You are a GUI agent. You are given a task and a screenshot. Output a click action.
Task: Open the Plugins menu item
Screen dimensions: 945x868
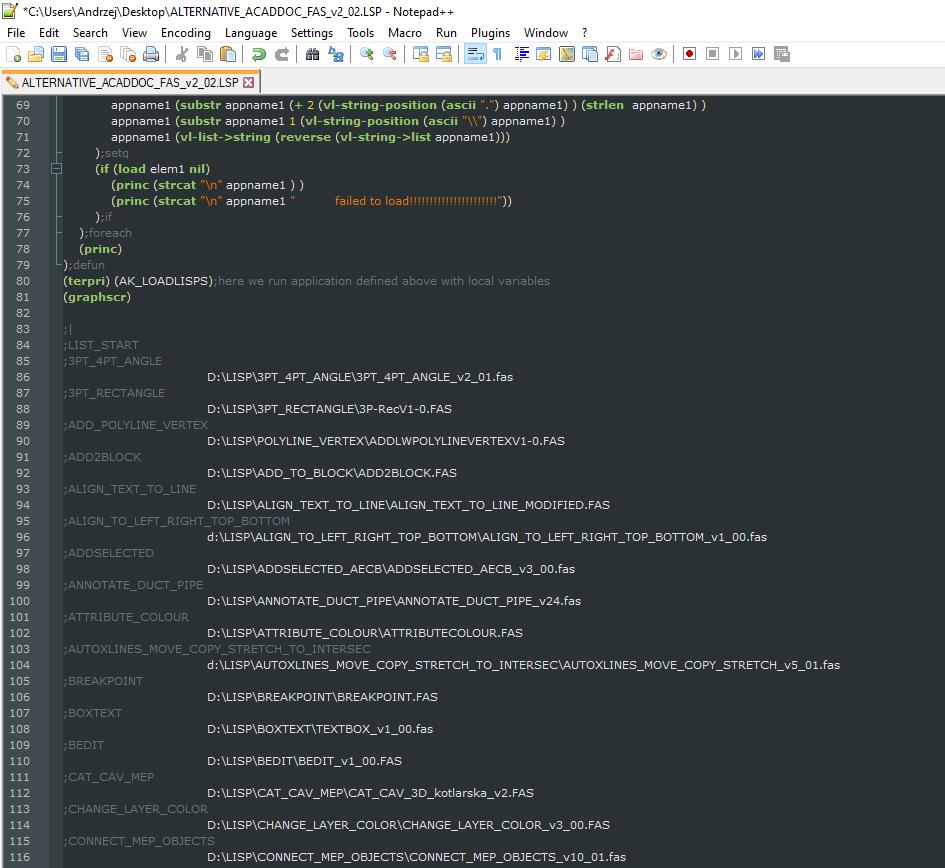pyautogui.click(x=490, y=32)
